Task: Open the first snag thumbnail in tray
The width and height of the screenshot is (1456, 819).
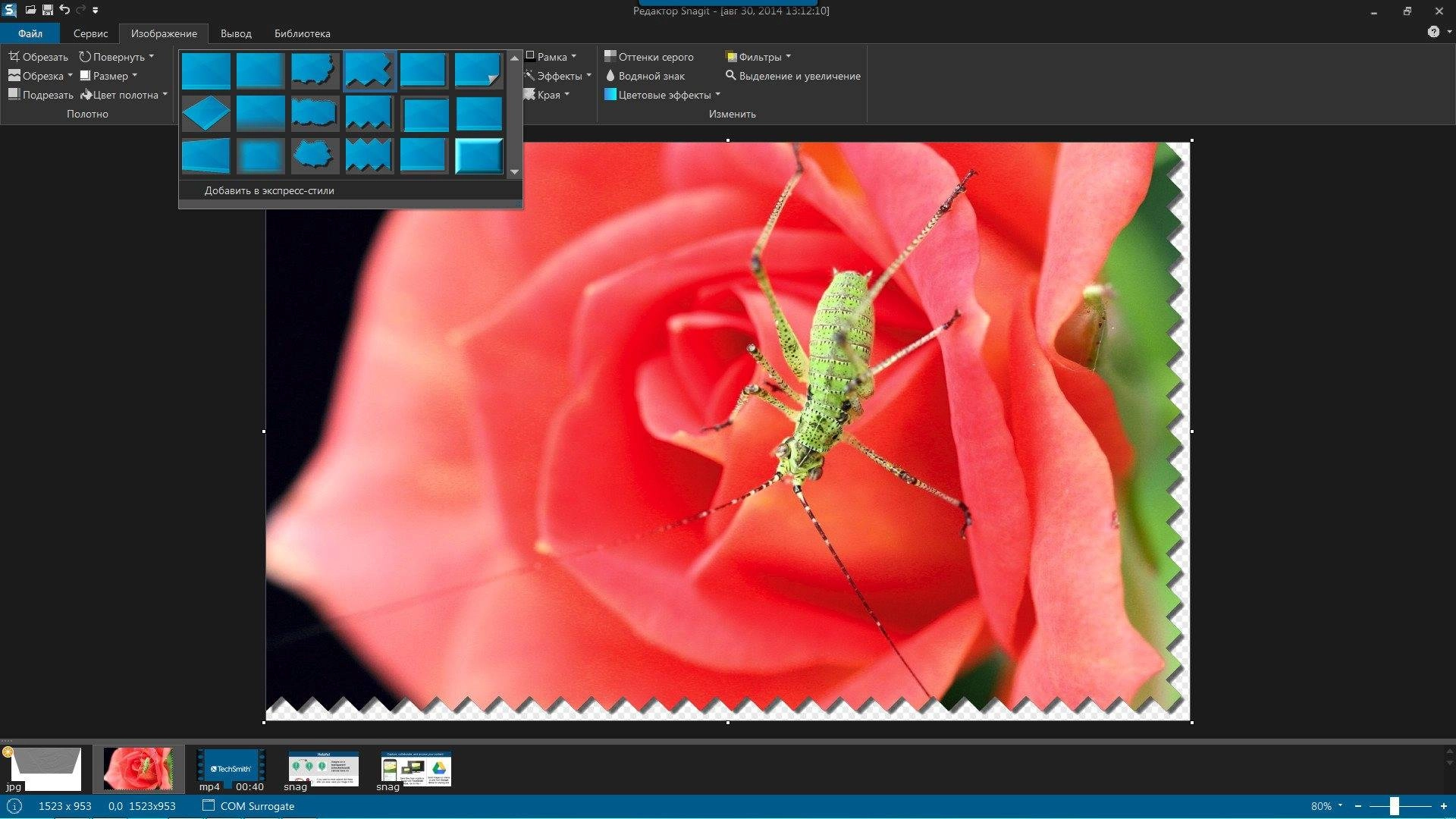Action: click(x=323, y=770)
